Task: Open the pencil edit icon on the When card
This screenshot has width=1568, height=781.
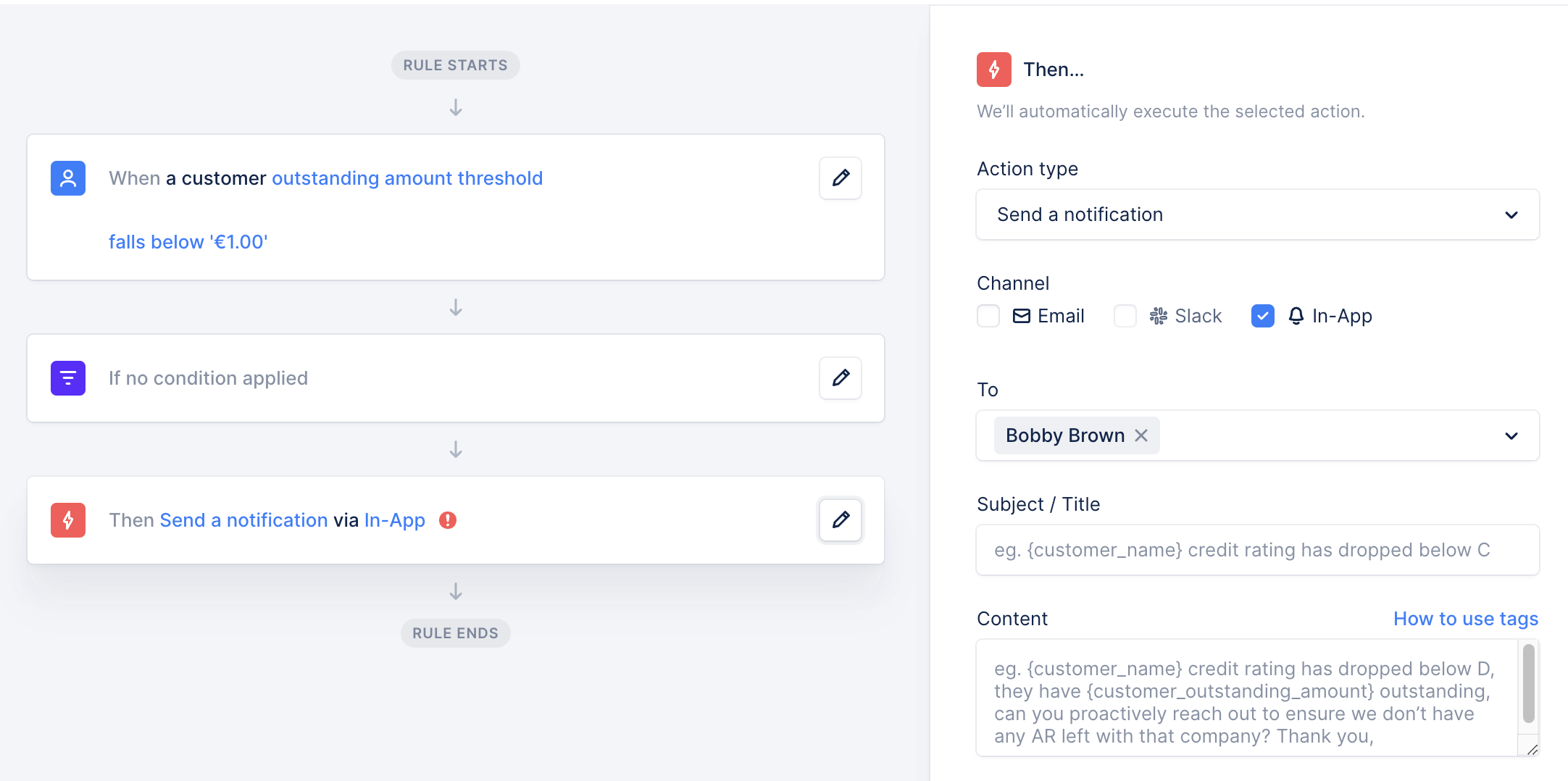Action: 840,177
